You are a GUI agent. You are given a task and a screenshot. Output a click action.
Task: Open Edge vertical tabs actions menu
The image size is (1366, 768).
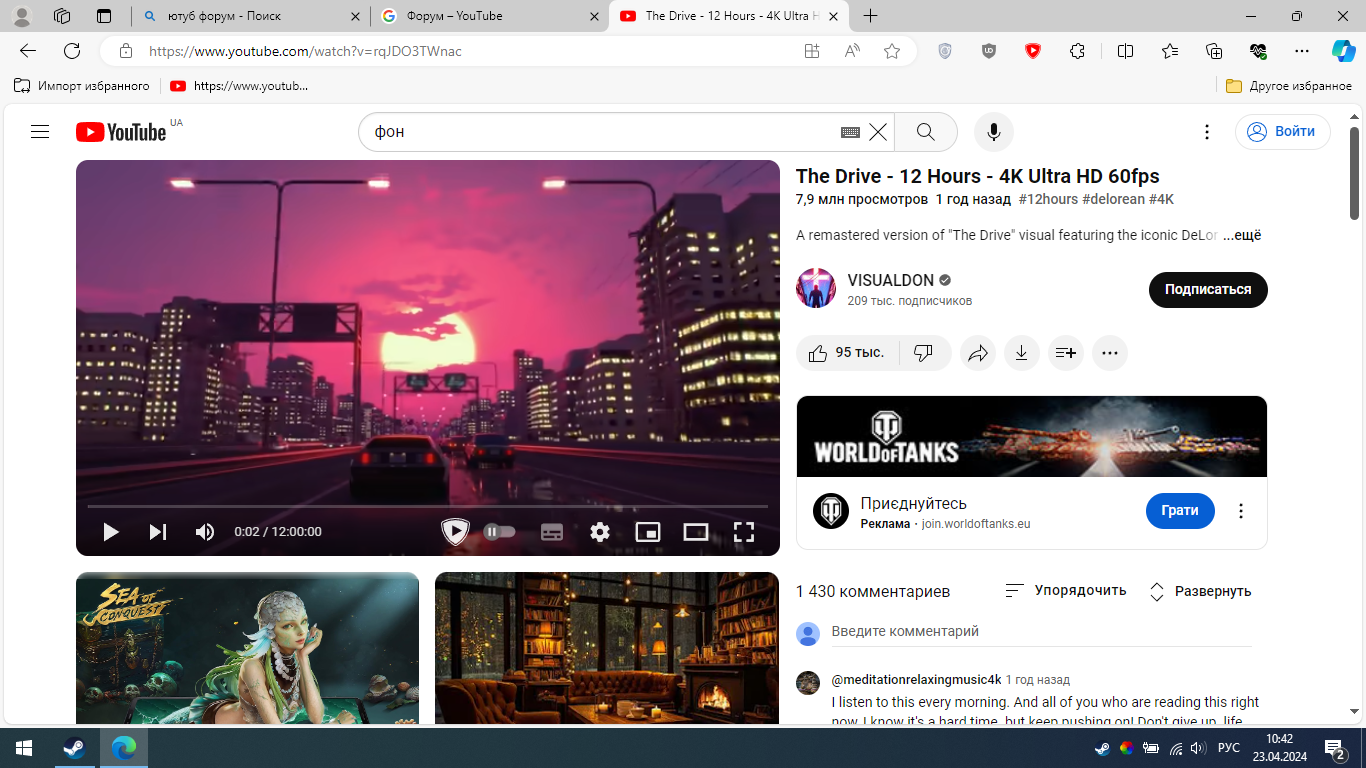[x=105, y=16]
